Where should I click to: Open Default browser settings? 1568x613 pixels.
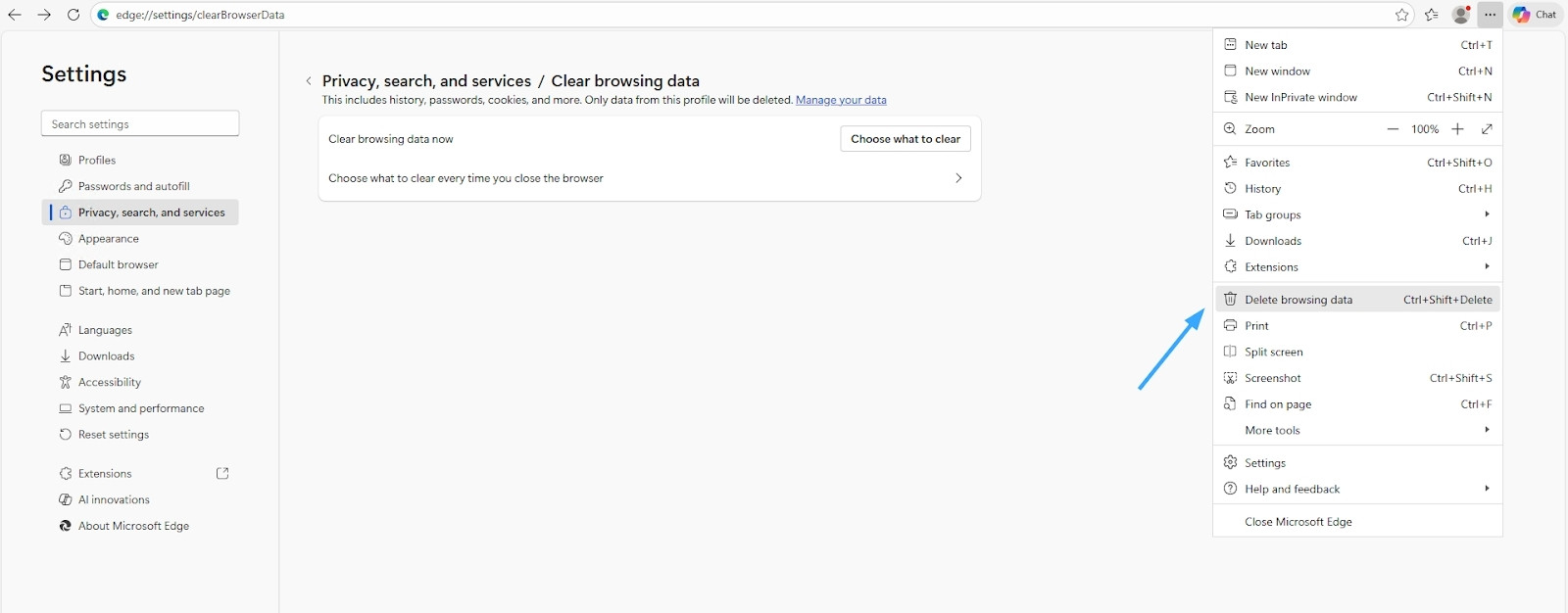click(140, 264)
